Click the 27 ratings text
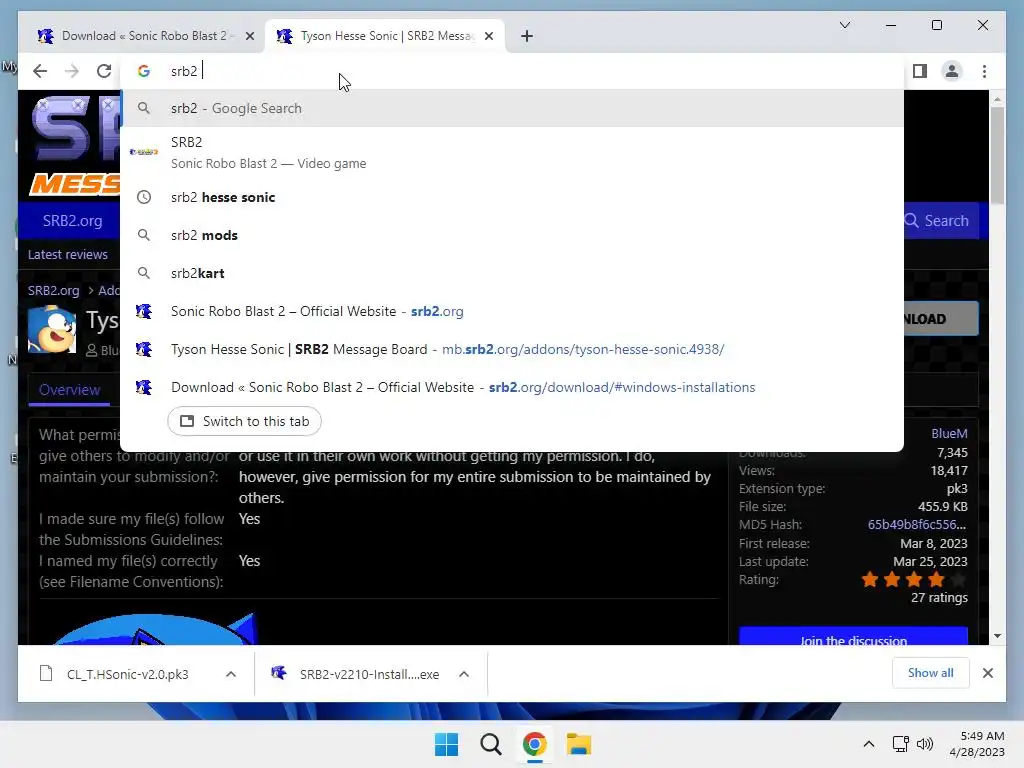Screen dimensions: 1024x768 939,598
